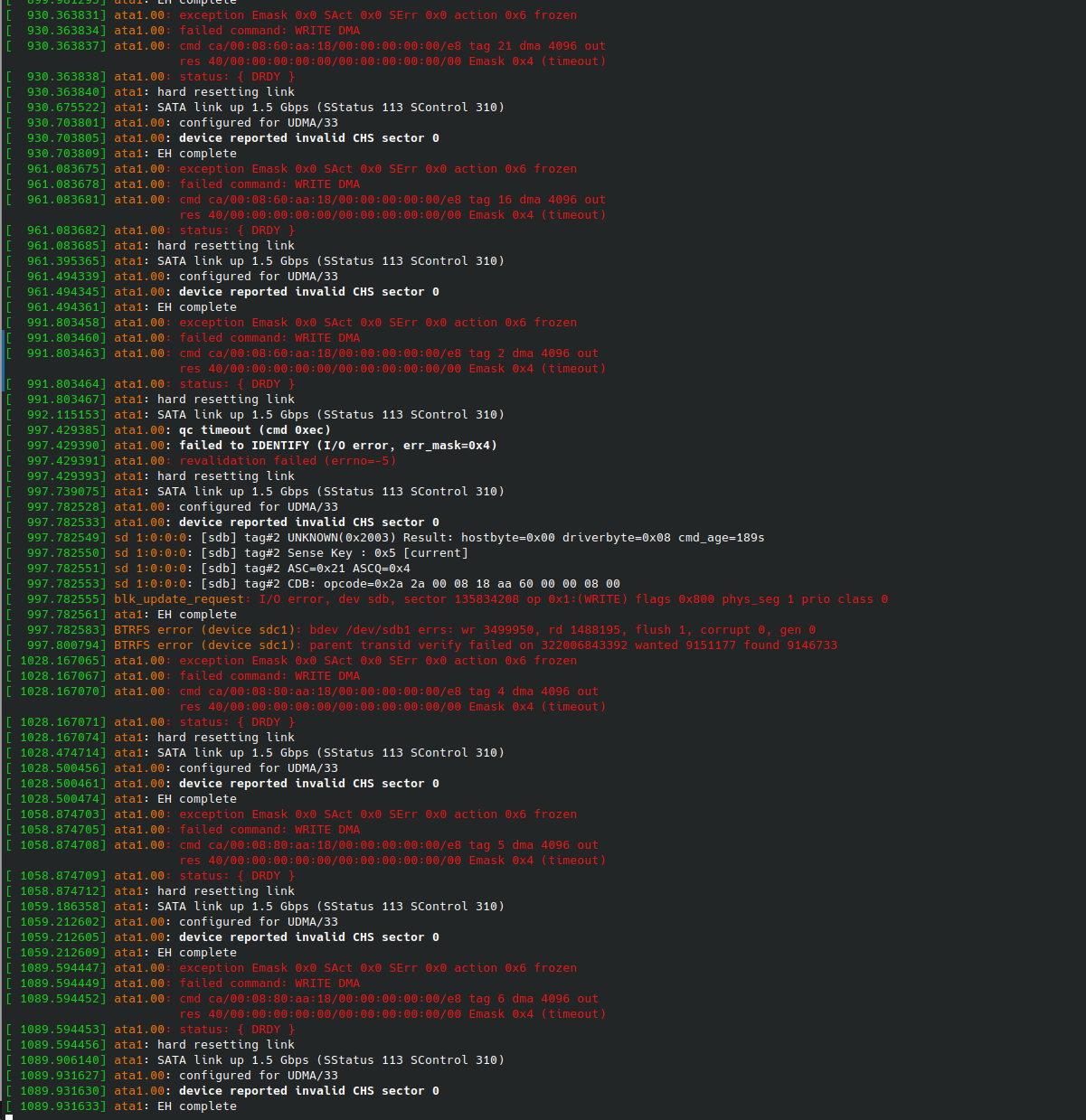Click cmd line with 'tag 5 dma'
The width and height of the screenshot is (1086, 1120).
389,845
